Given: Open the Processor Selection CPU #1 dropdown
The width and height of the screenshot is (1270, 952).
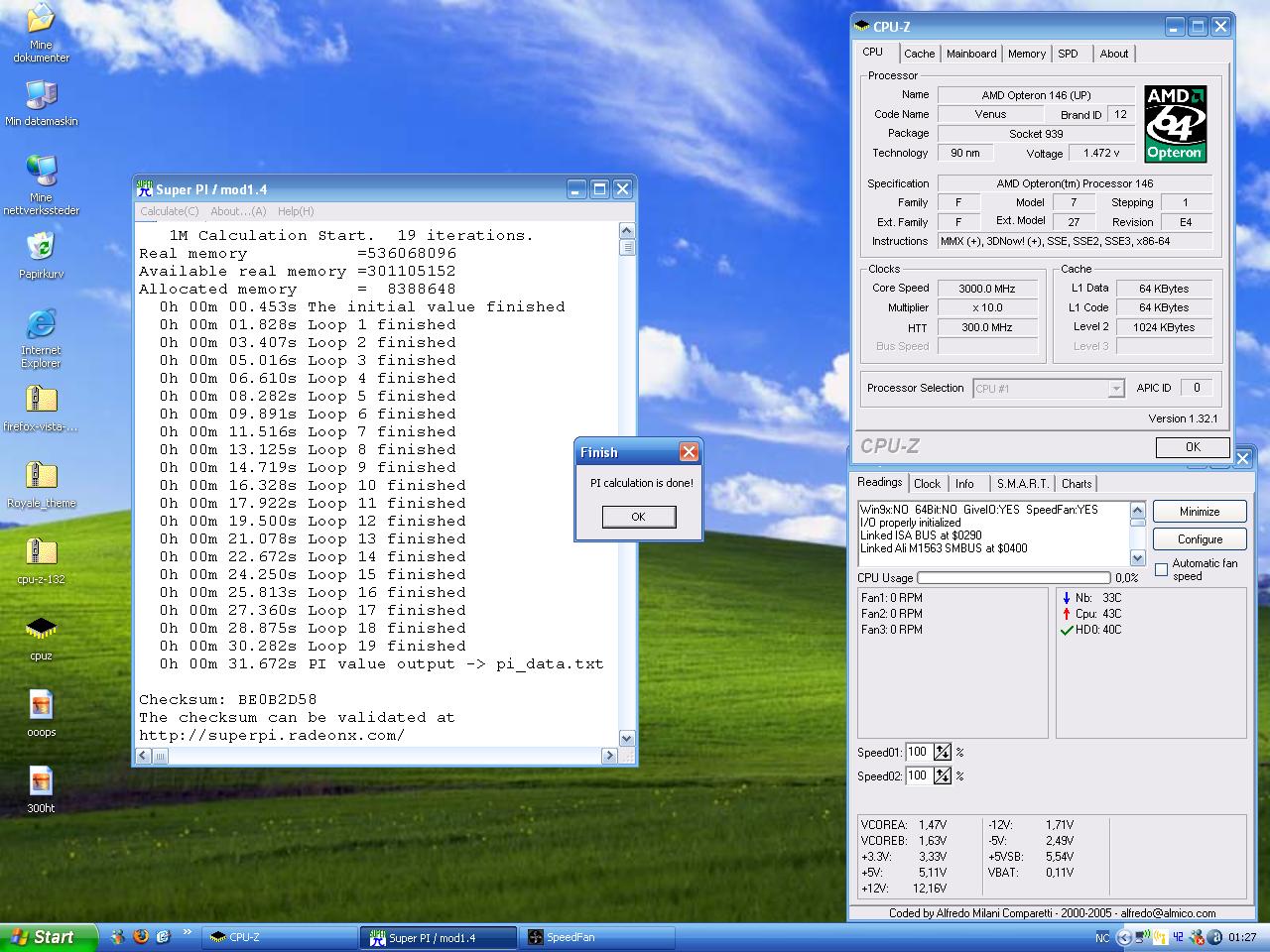Looking at the screenshot, I should [1048, 389].
